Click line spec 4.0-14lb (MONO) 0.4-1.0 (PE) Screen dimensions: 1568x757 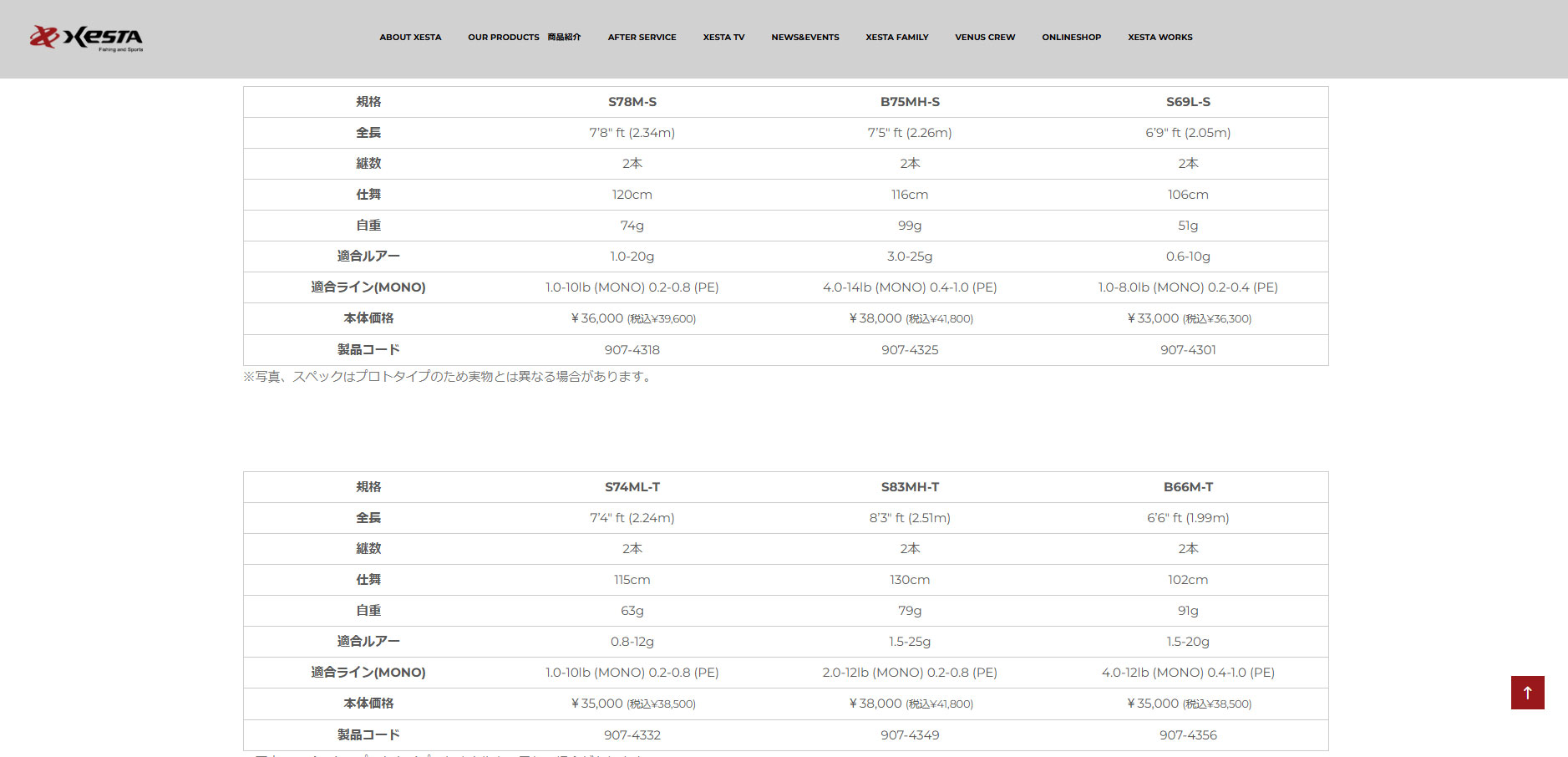(x=910, y=287)
